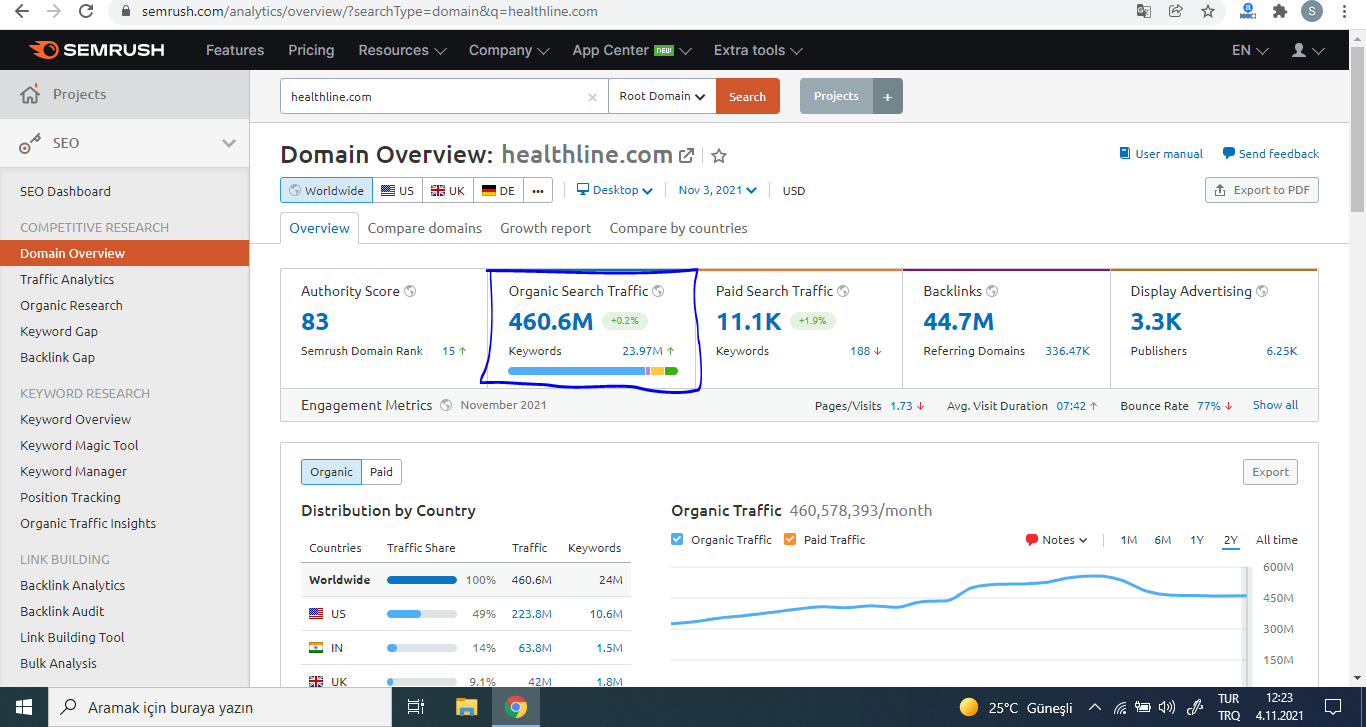Click the globe icon beside Display Advertising

pyautogui.click(x=1262, y=291)
